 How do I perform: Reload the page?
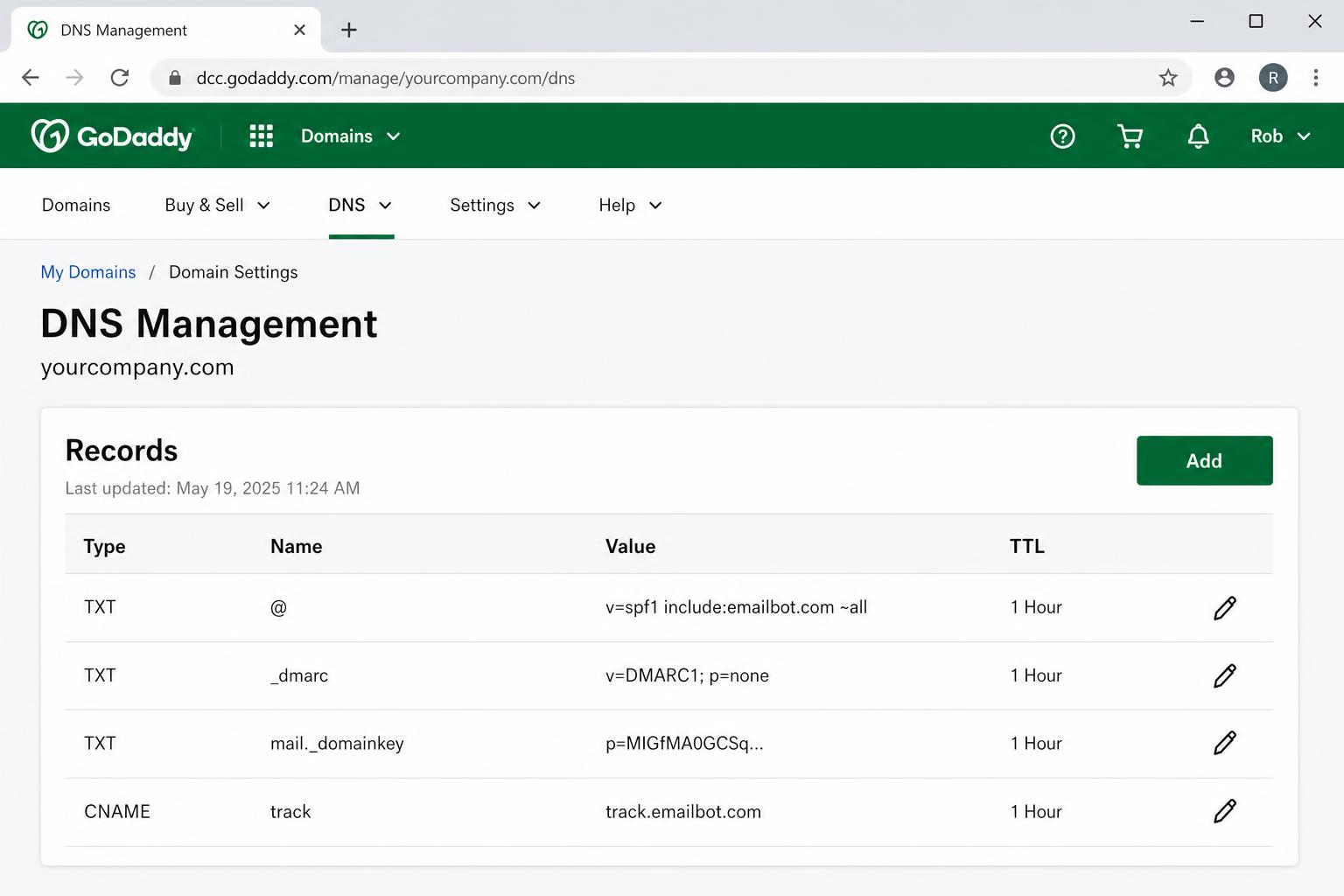pos(120,78)
